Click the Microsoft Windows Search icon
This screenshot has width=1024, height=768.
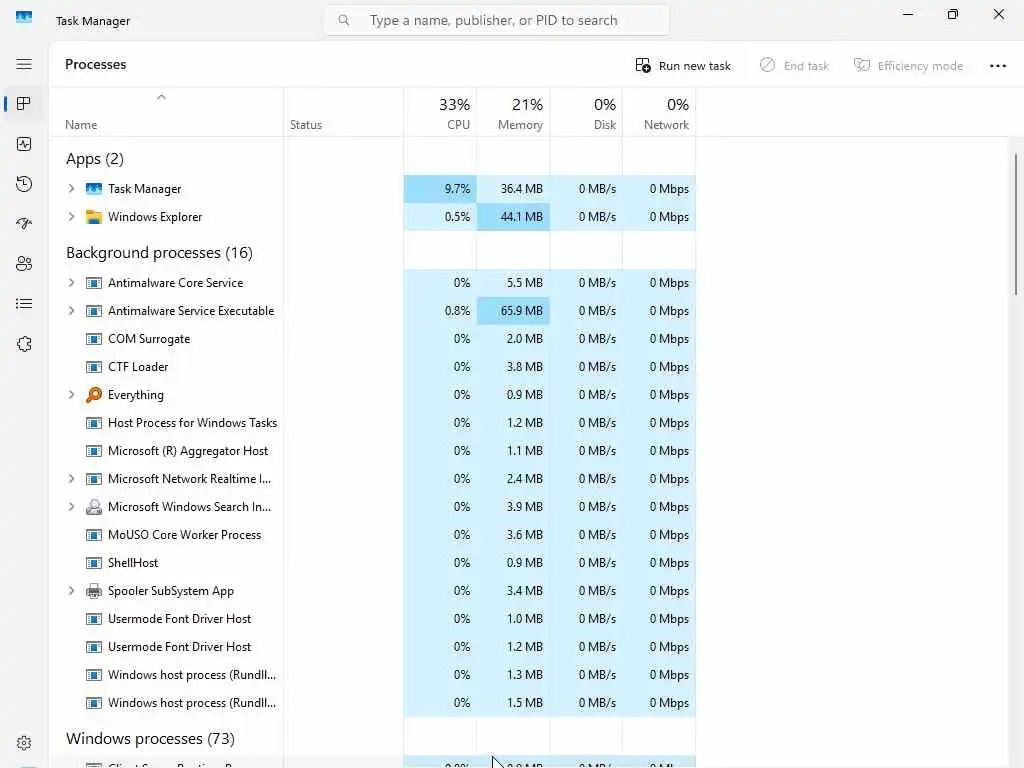tap(94, 507)
